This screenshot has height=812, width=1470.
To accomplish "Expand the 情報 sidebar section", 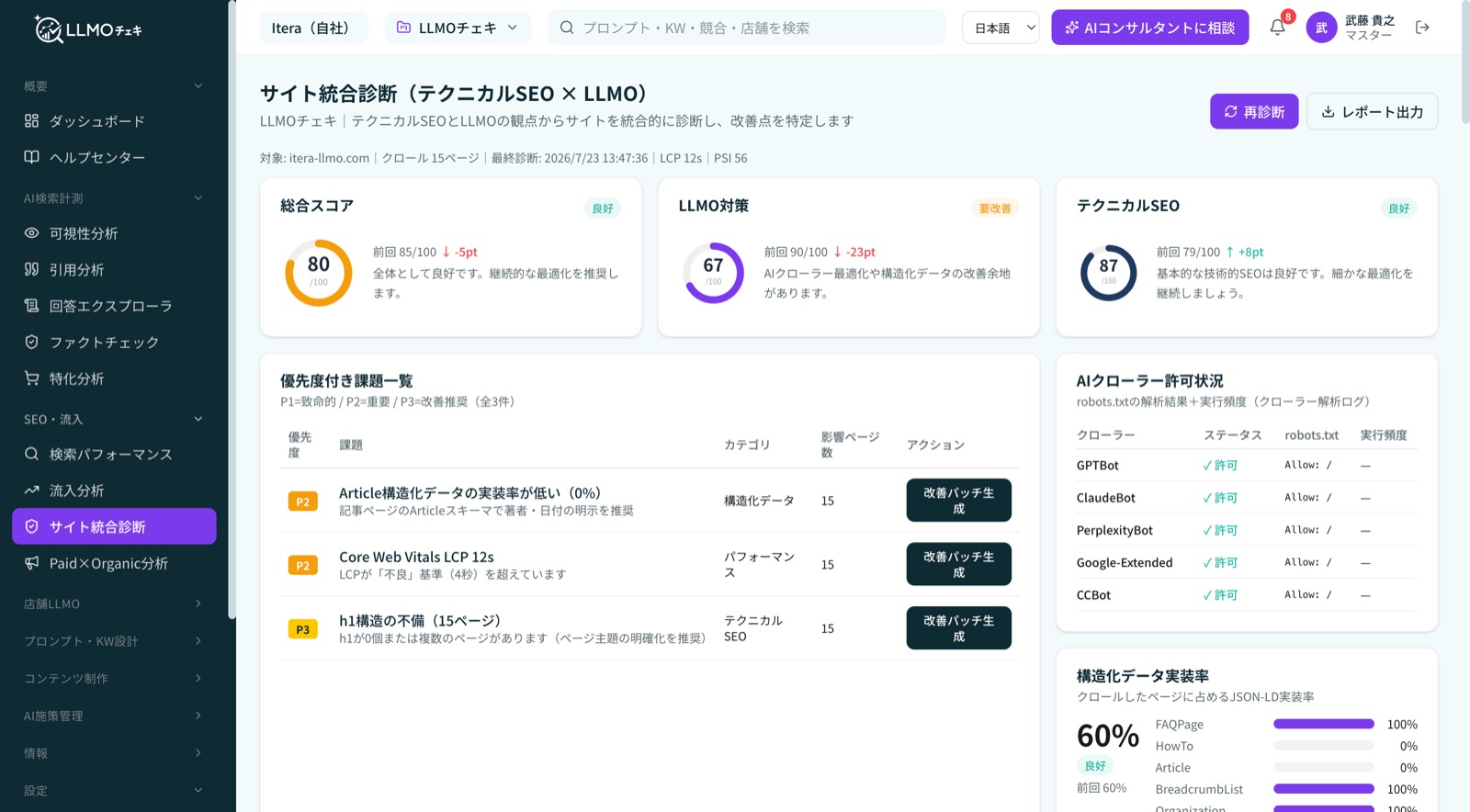I will (x=198, y=753).
